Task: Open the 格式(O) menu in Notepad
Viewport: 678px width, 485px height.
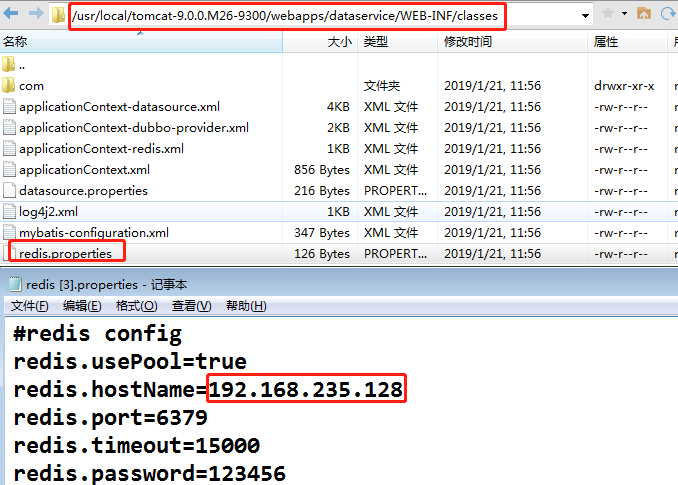Action: pos(136,306)
